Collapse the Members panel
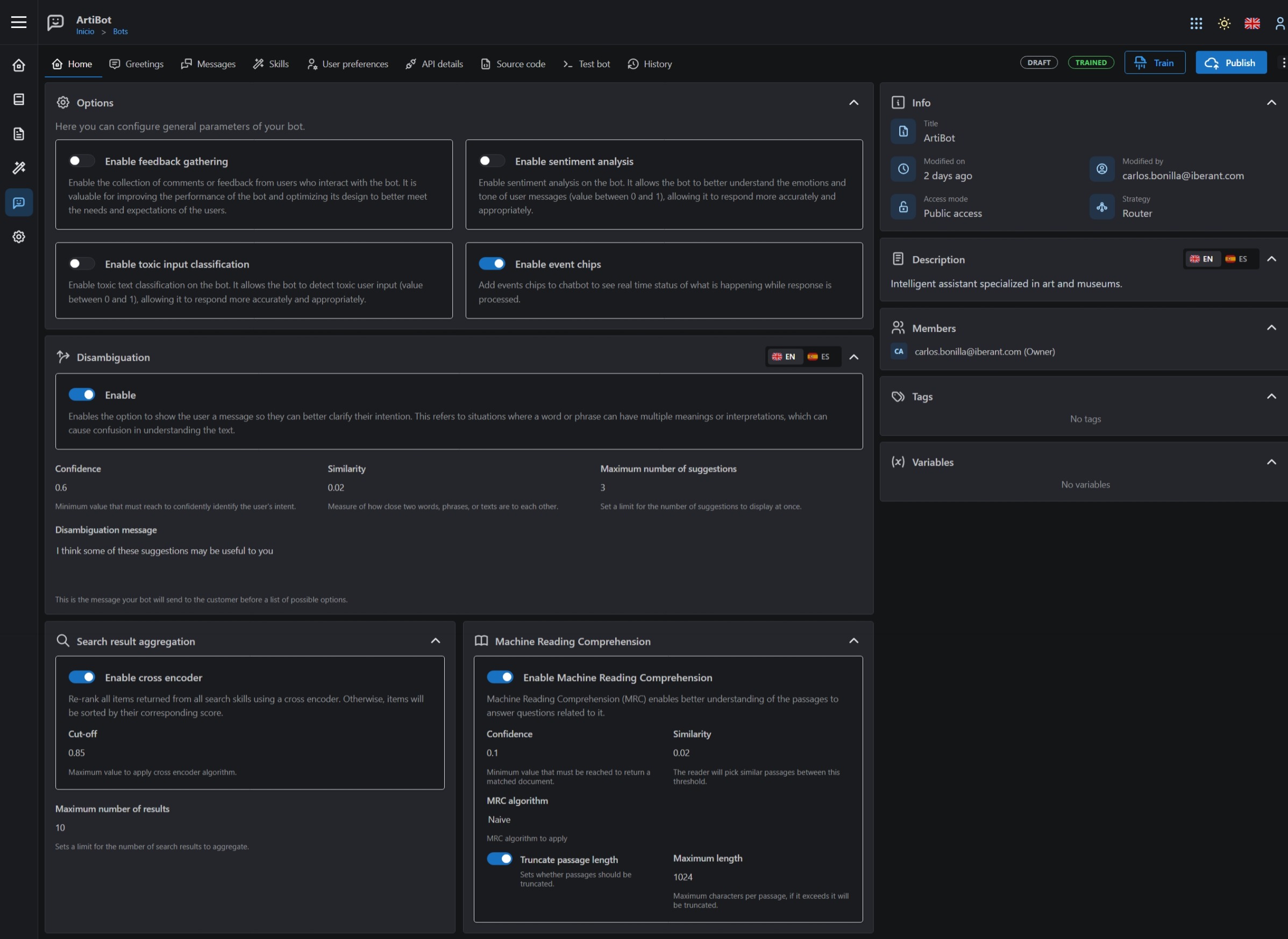1288x939 pixels. point(1271,328)
